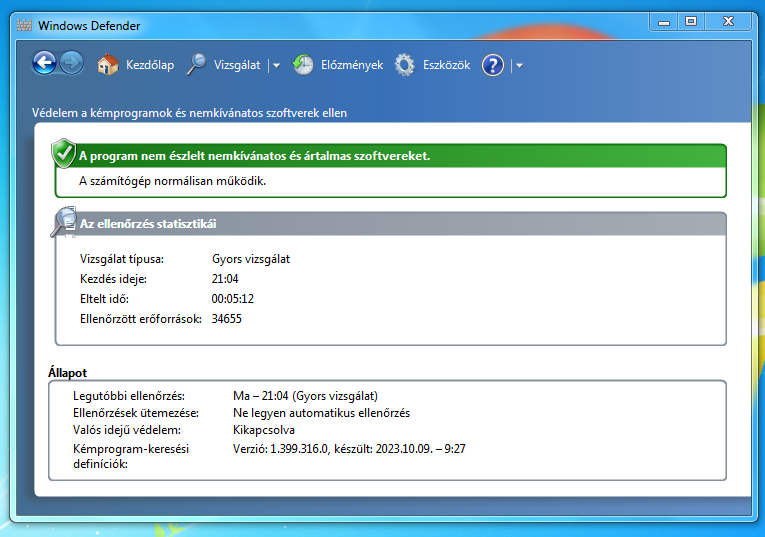Go back with the blue Back arrow
The image size is (765, 537).
(44, 63)
